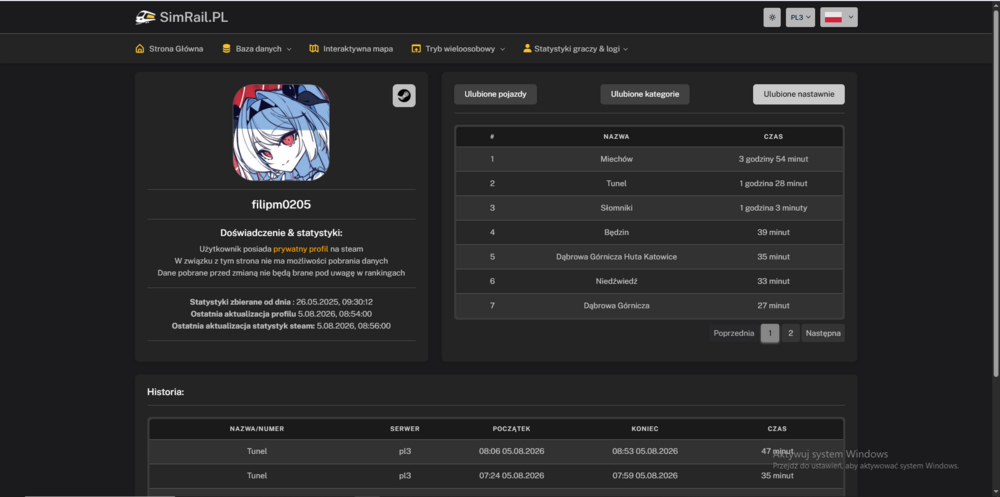Click the home icon beside Strona Główna
Image resolution: width=1000 pixels, height=497 pixels.
click(140, 48)
